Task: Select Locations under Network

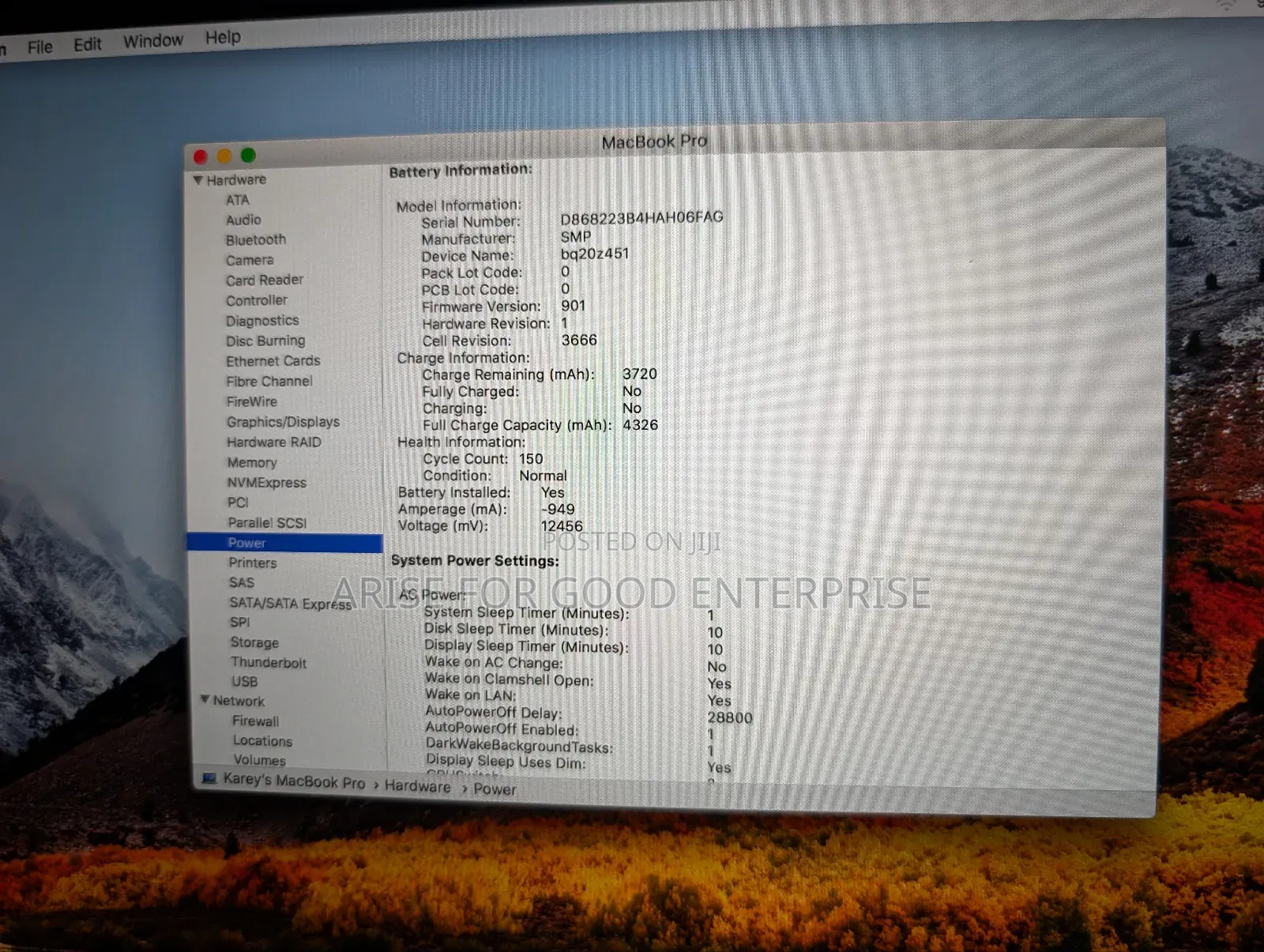Action: (x=262, y=741)
